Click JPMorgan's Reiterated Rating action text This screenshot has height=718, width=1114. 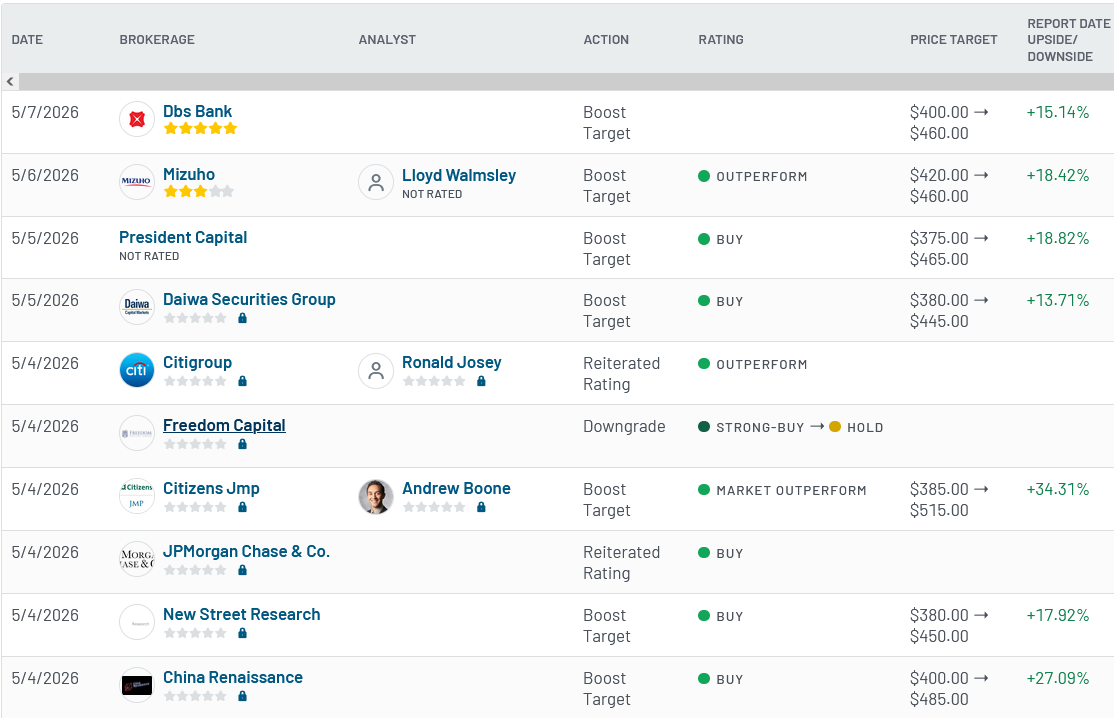click(x=622, y=562)
